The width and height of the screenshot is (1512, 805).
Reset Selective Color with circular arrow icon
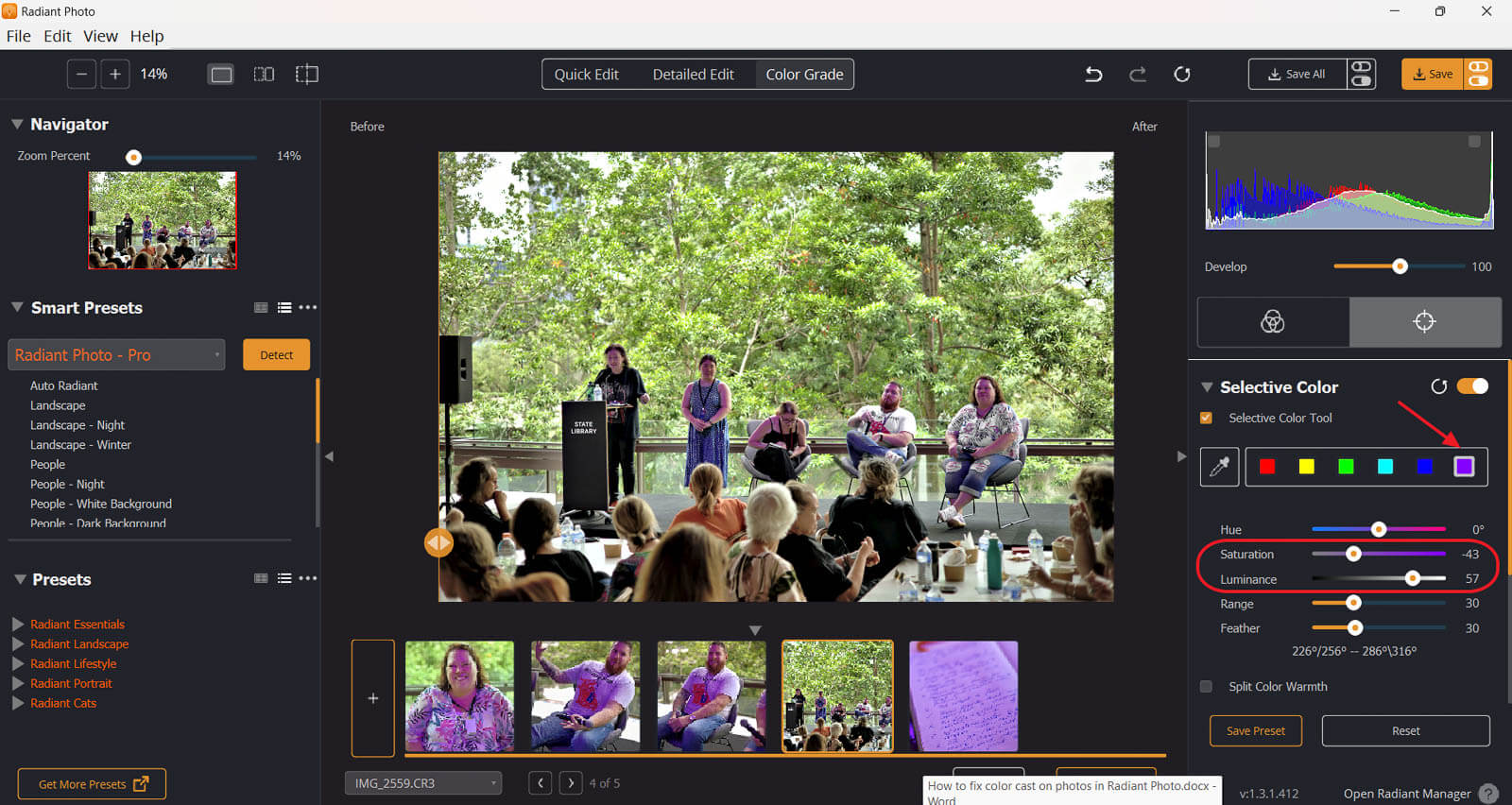(1438, 386)
